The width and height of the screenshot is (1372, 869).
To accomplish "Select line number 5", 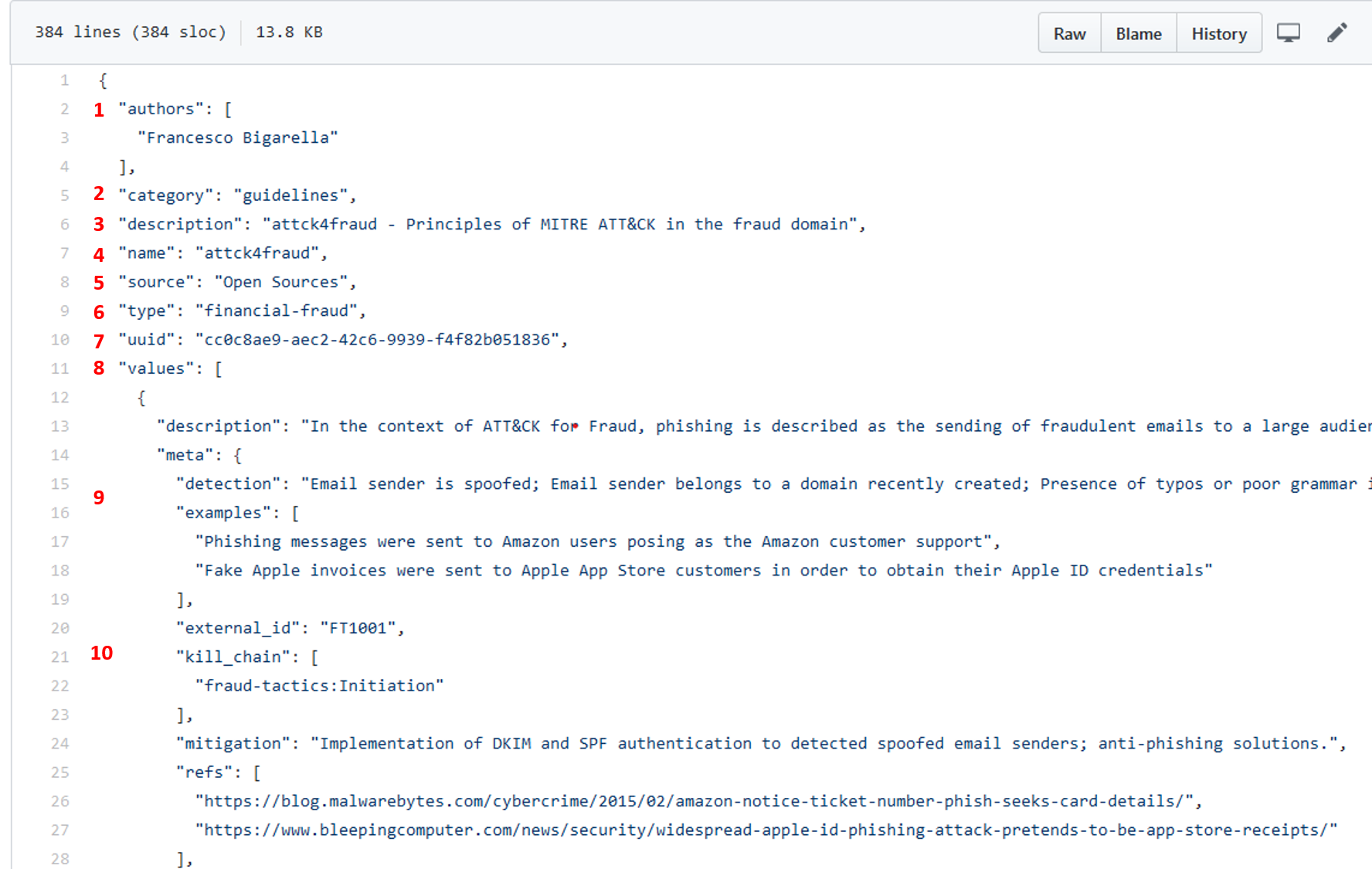I will coord(65,195).
